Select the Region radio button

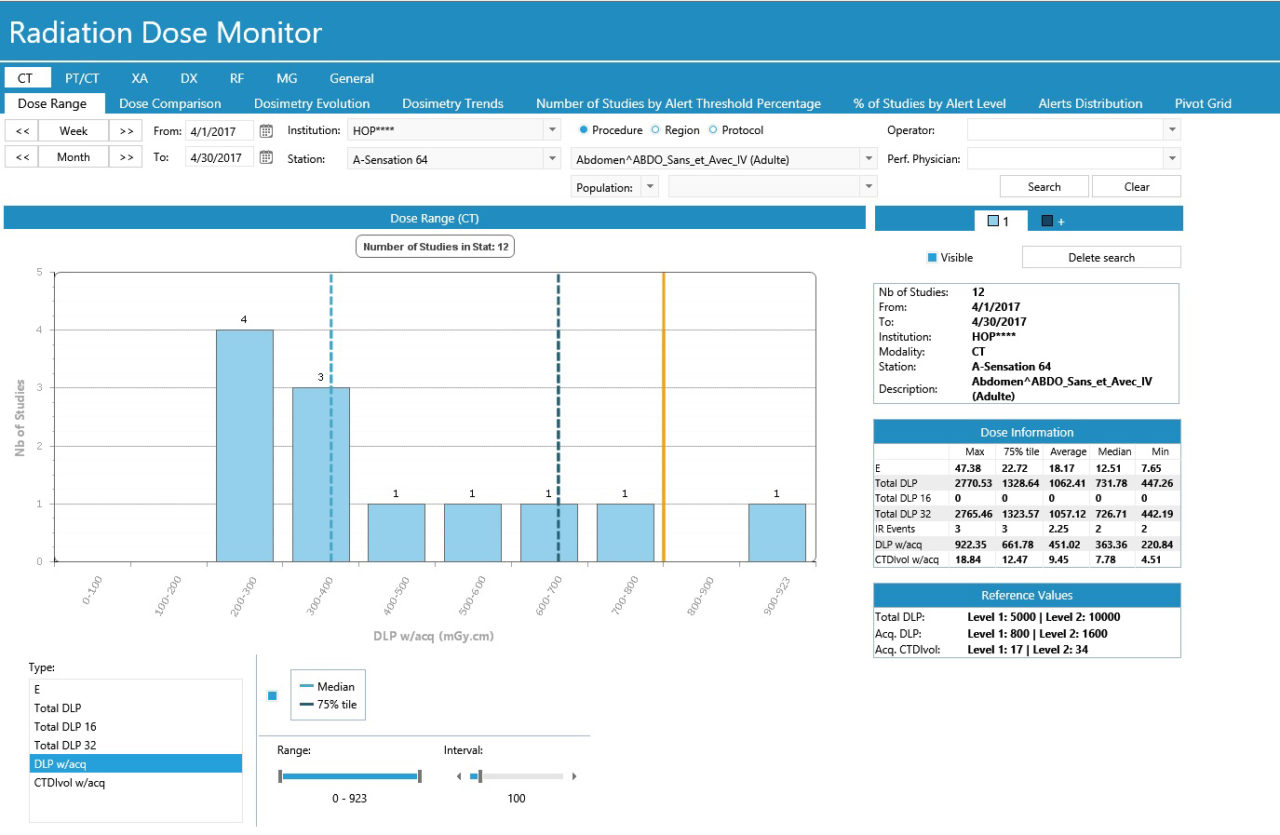tap(656, 130)
